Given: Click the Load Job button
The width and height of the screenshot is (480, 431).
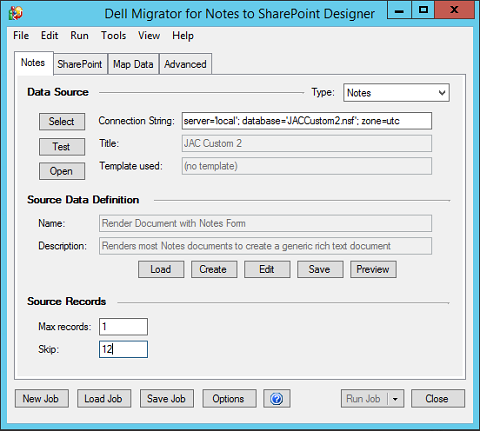Looking at the screenshot, I should pos(104,399).
